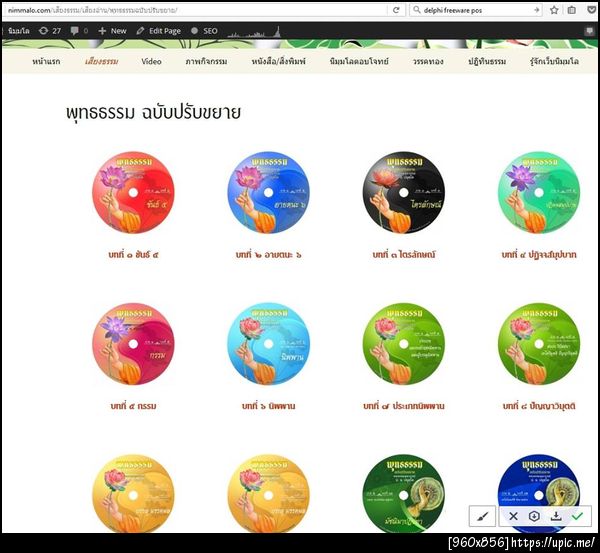The height and width of the screenshot is (553, 600).
Task: Click the page heading พุทธธรรม ฉบับปรับขยาย
Action: coord(153,113)
